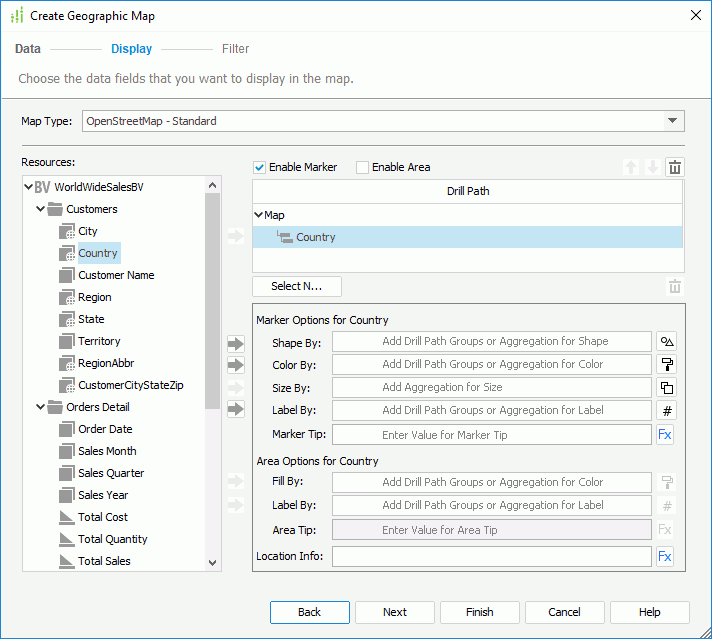Click the Finish button
Viewport: 712px width, 639px height.
[480, 612]
